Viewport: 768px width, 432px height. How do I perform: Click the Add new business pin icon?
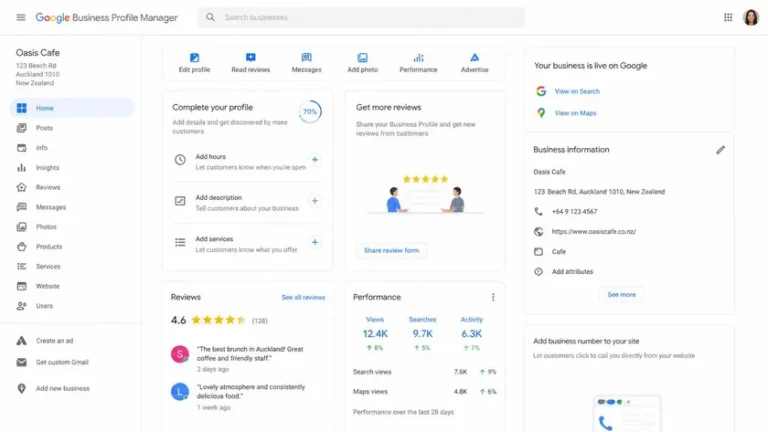(22, 388)
